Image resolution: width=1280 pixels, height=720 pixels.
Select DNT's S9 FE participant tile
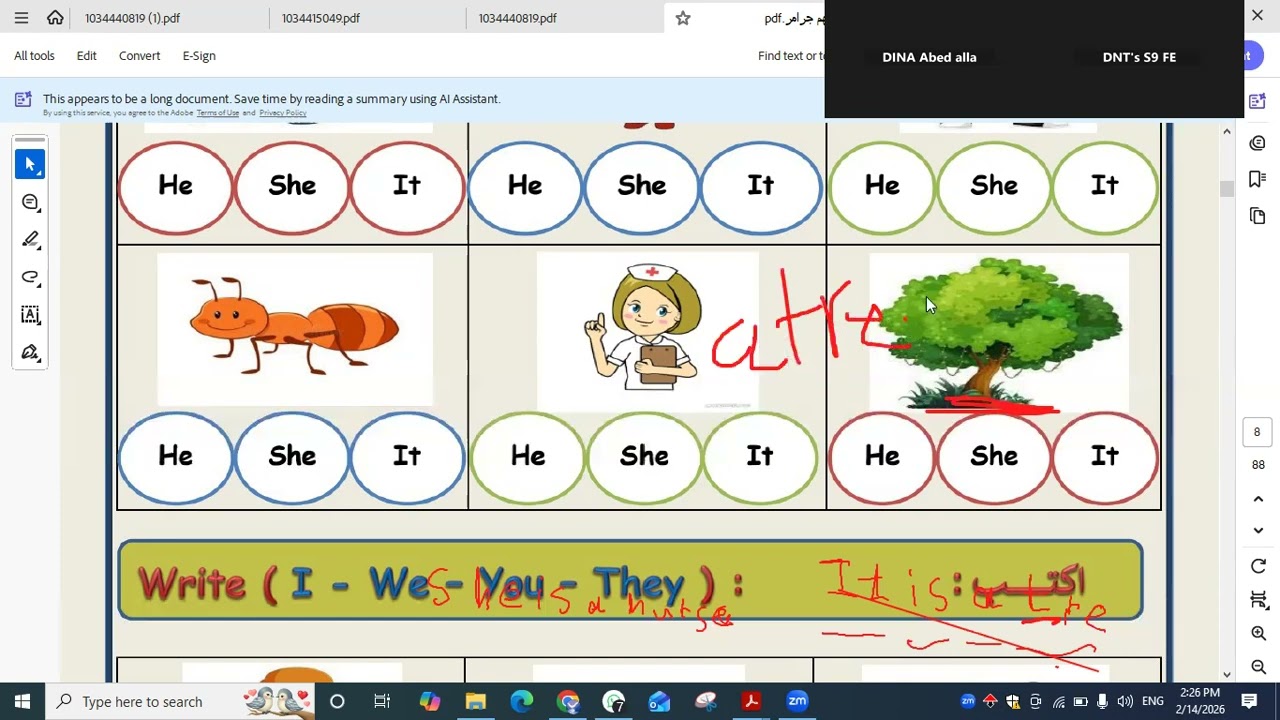pos(1139,58)
